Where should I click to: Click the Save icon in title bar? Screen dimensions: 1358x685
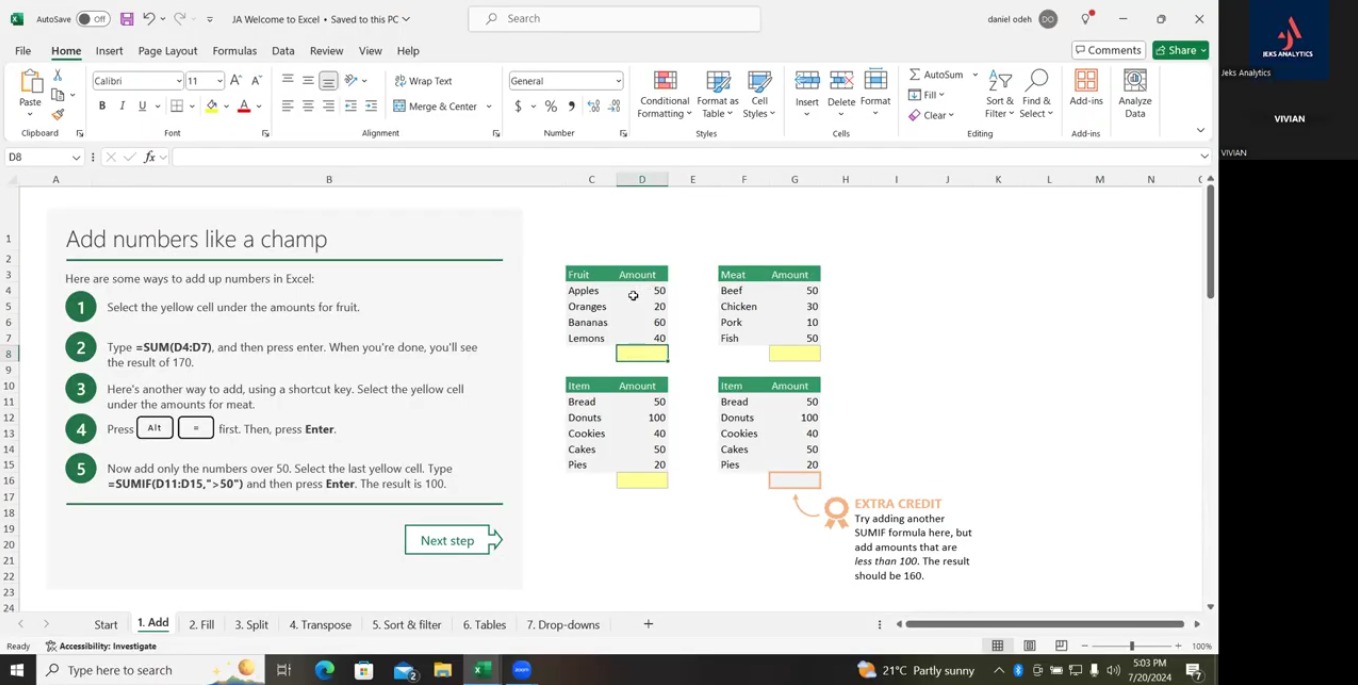pos(126,19)
